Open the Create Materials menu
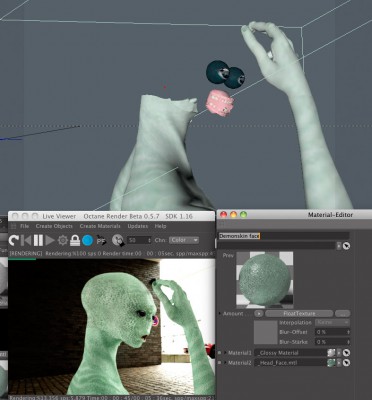 [x=100, y=226]
